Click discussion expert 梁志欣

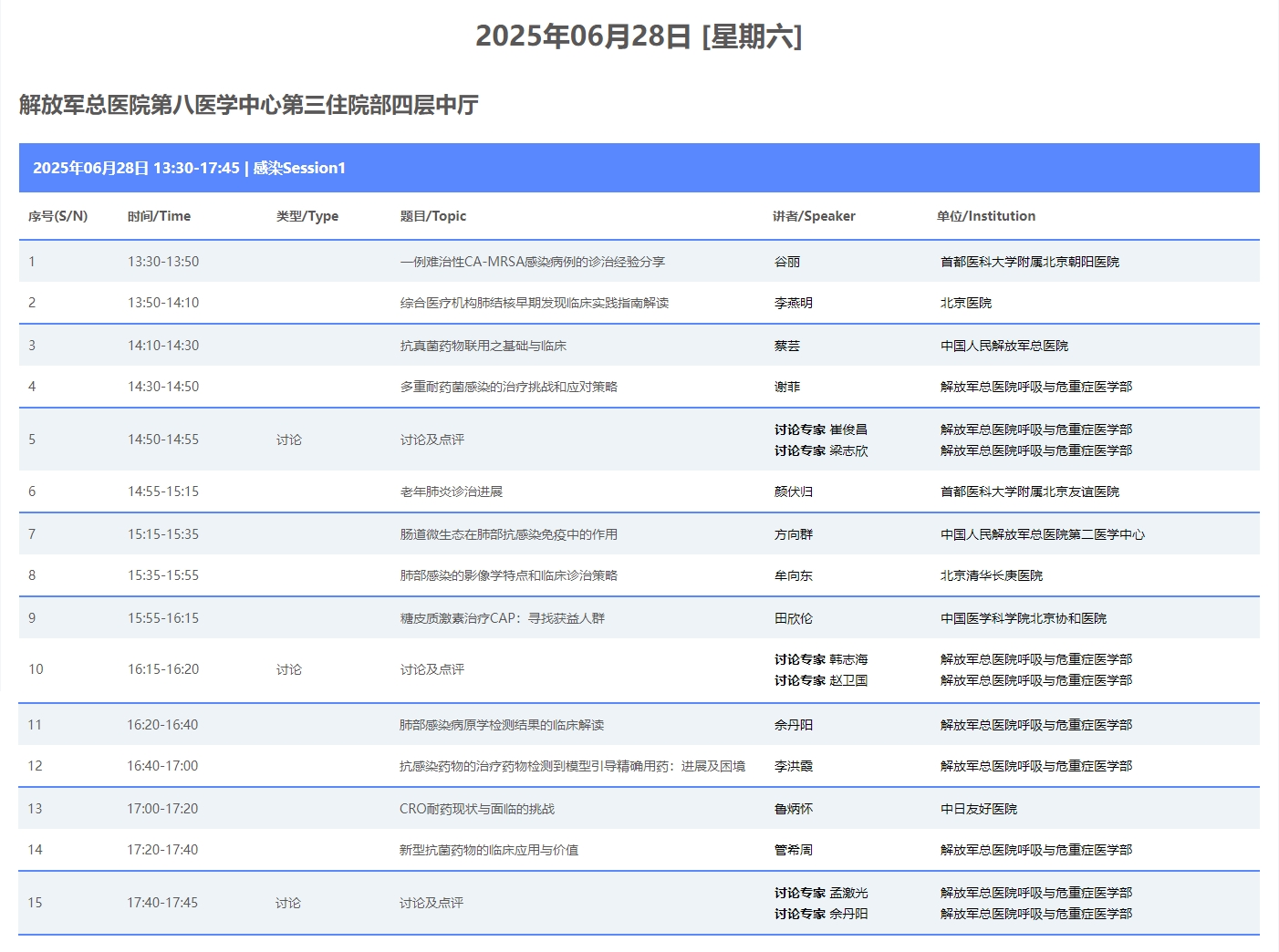(x=848, y=450)
